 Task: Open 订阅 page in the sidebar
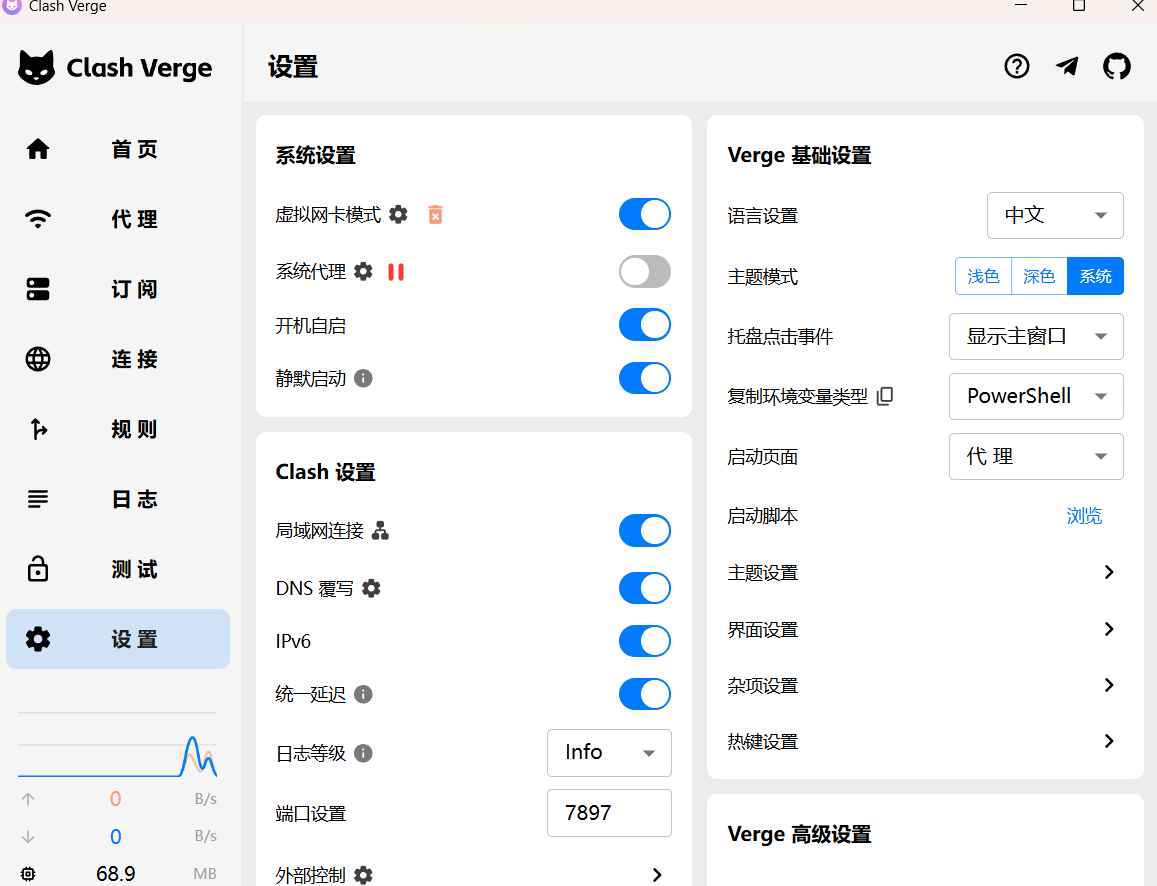pos(118,289)
